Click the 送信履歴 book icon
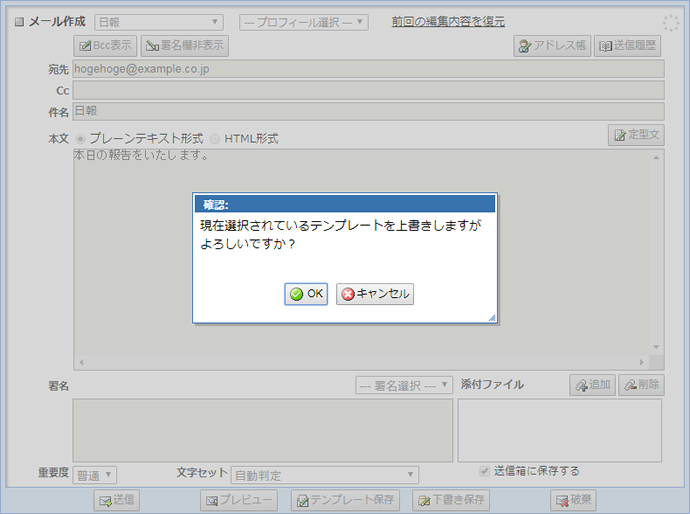The image size is (690, 514). pyautogui.click(x=606, y=46)
